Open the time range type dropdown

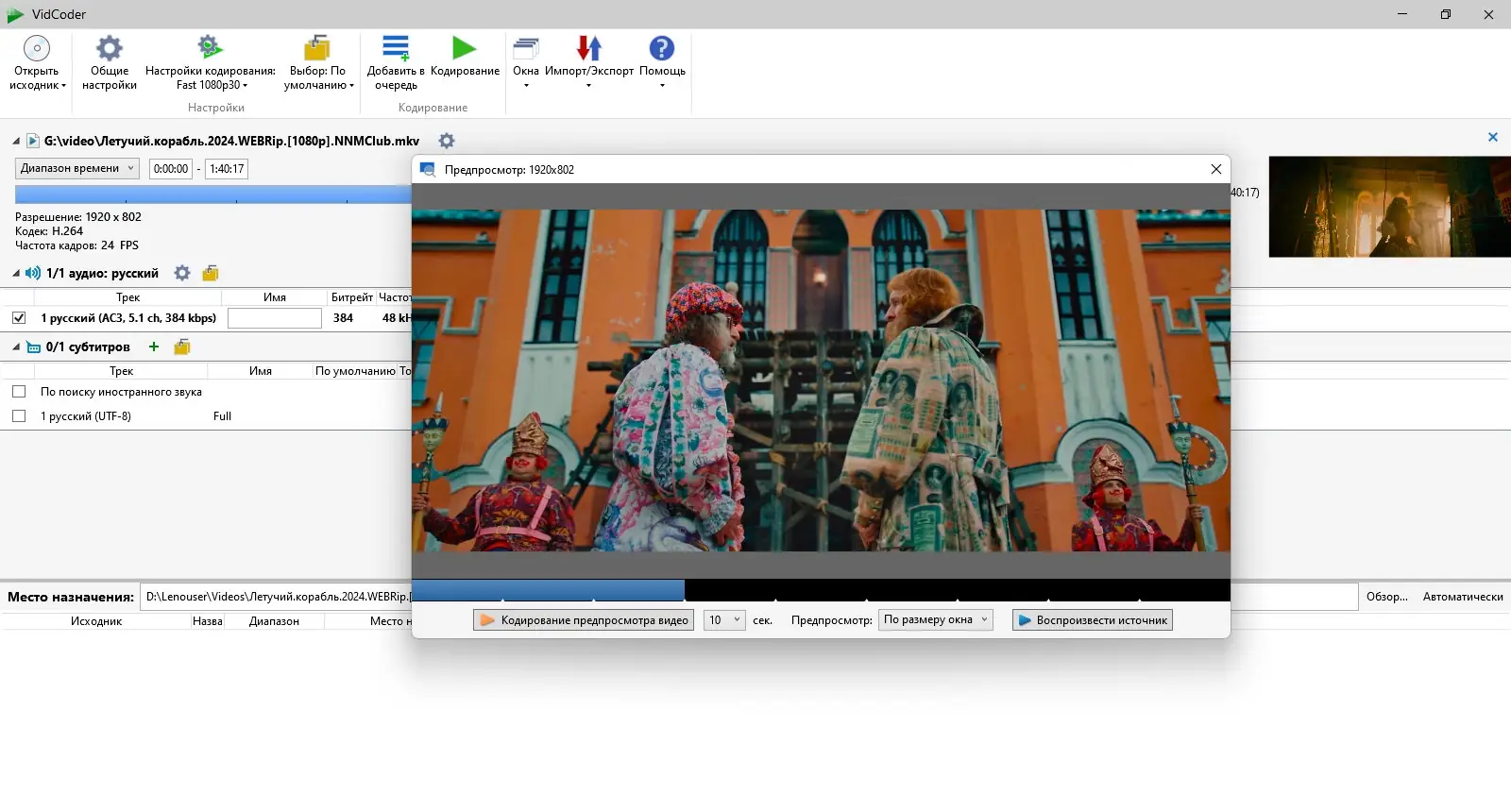click(78, 169)
